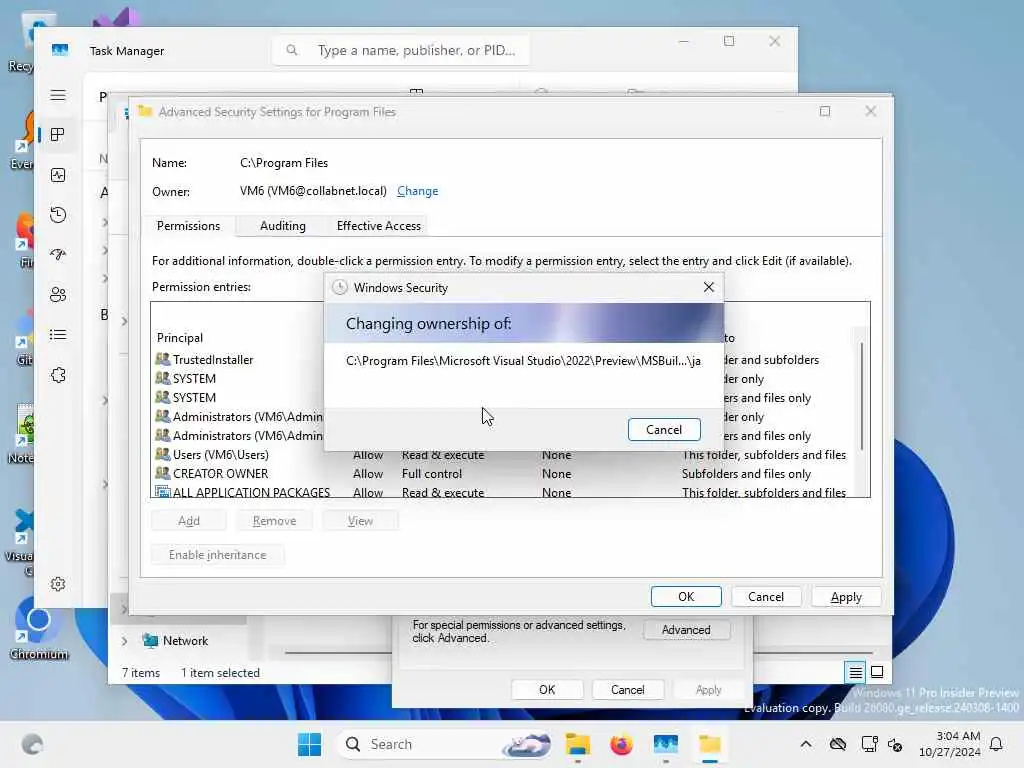Open Firefox from the taskbar
Image resolution: width=1024 pixels, height=768 pixels.
pos(621,744)
